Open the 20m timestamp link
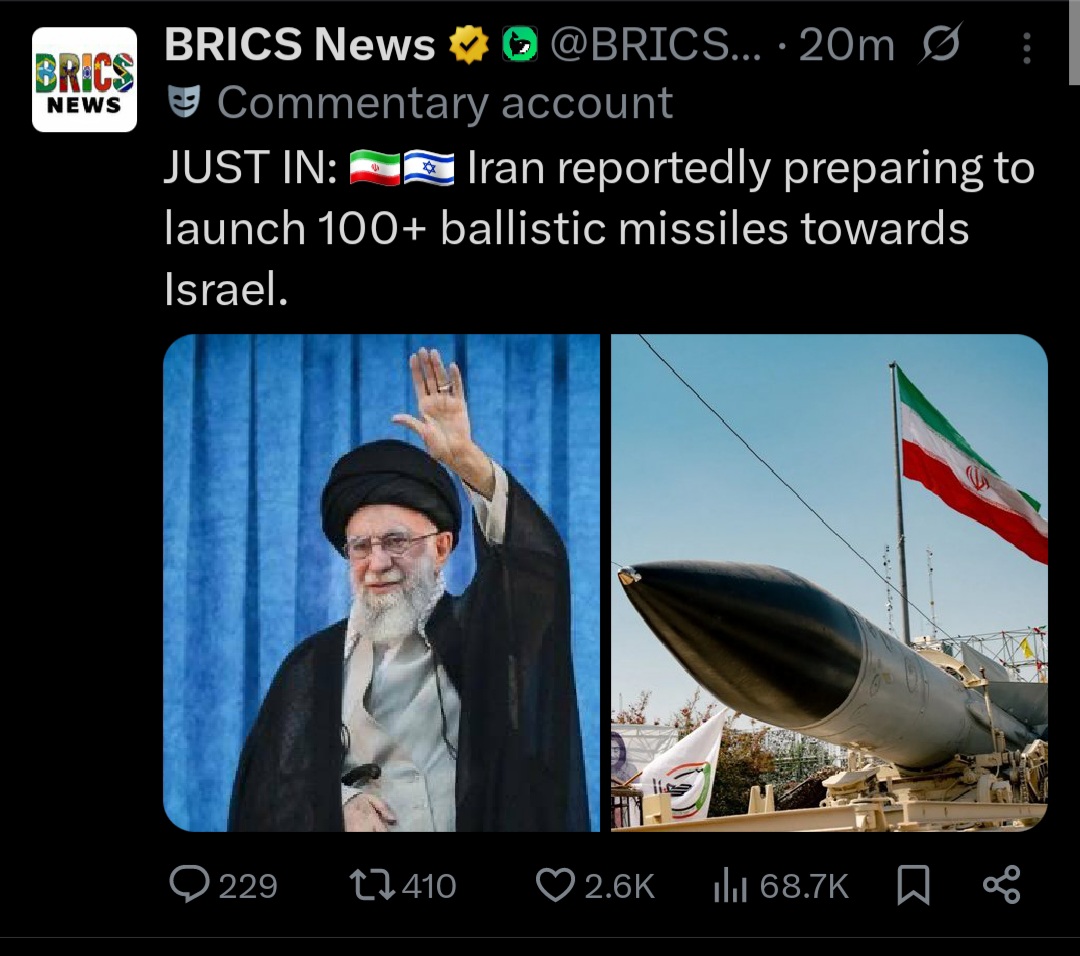The image size is (1080, 956). [x=847, y=45]
